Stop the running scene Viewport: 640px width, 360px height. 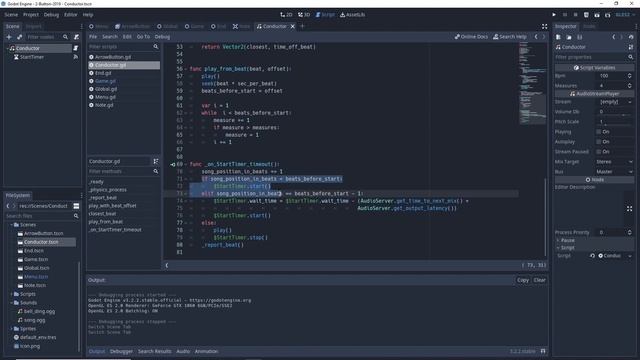[x=576, y=15]
